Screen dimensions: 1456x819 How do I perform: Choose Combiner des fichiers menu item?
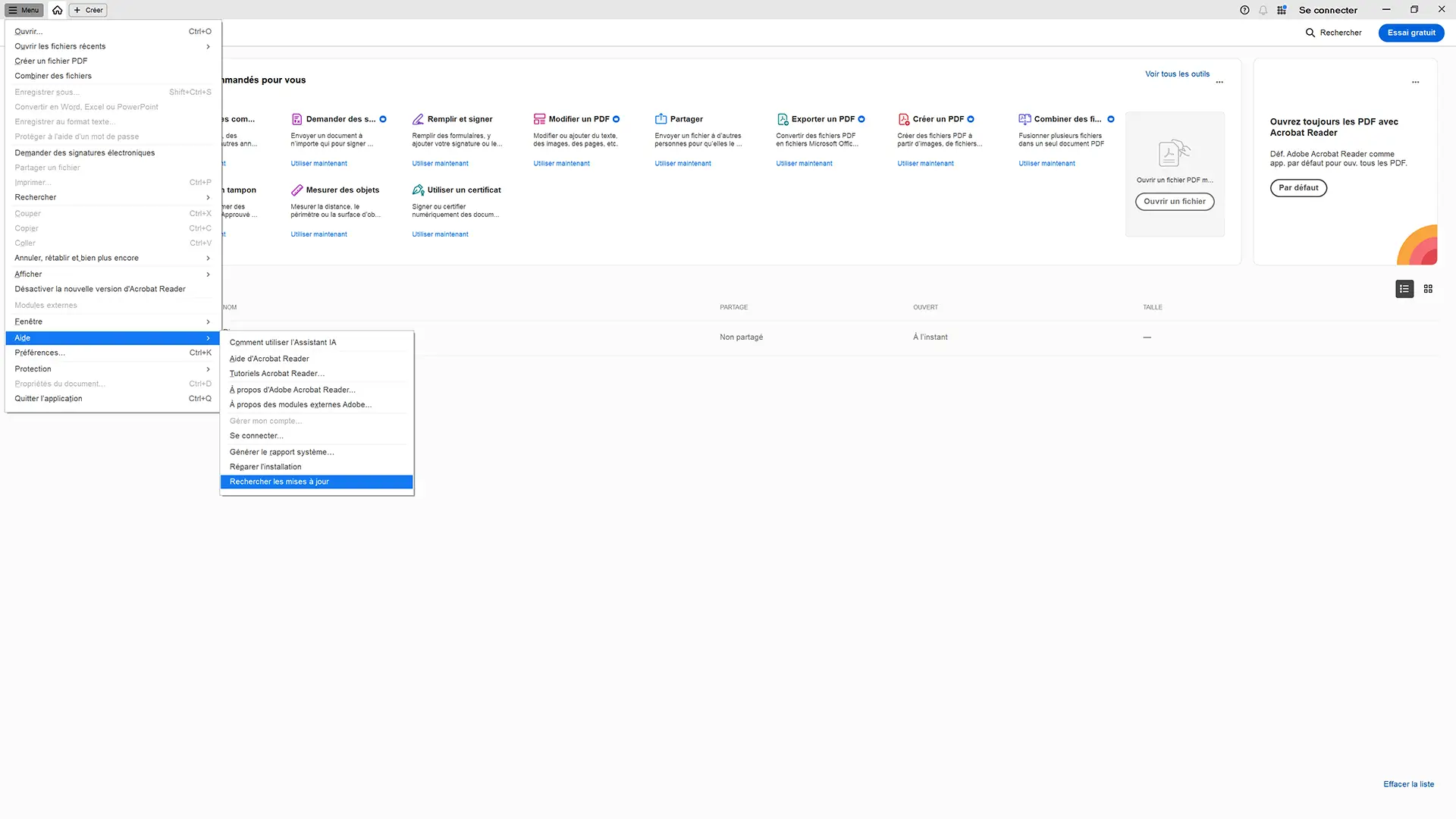coord(112,76)
